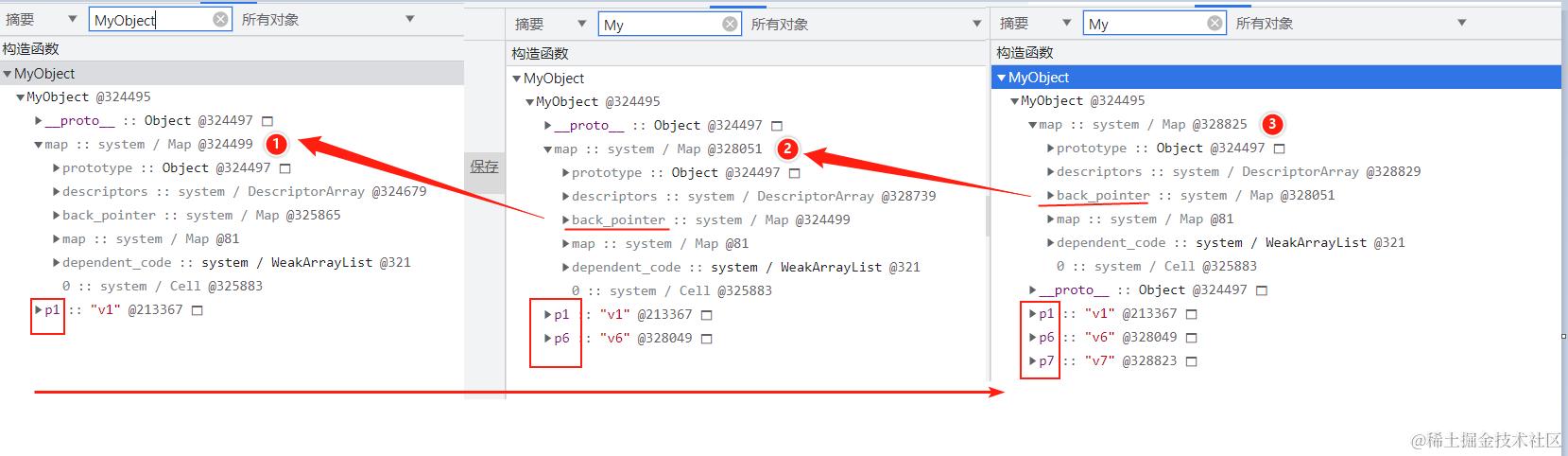
Task: Collapse MyObject @324495 in left panel
Action: point(20,97)
